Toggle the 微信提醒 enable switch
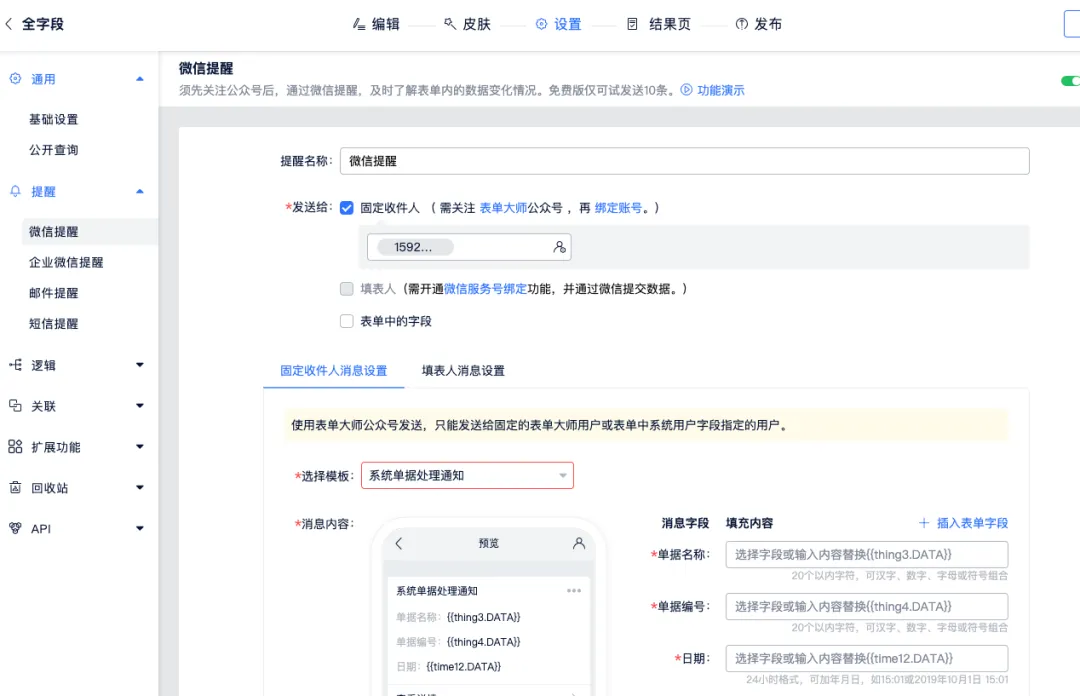 click(x=1069, y=81)
